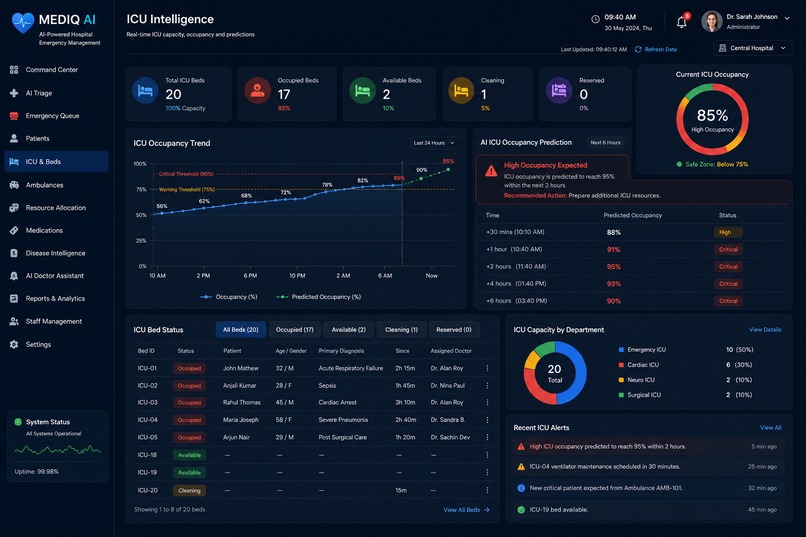Click patient name John Mathew

(x=241, y=368)
